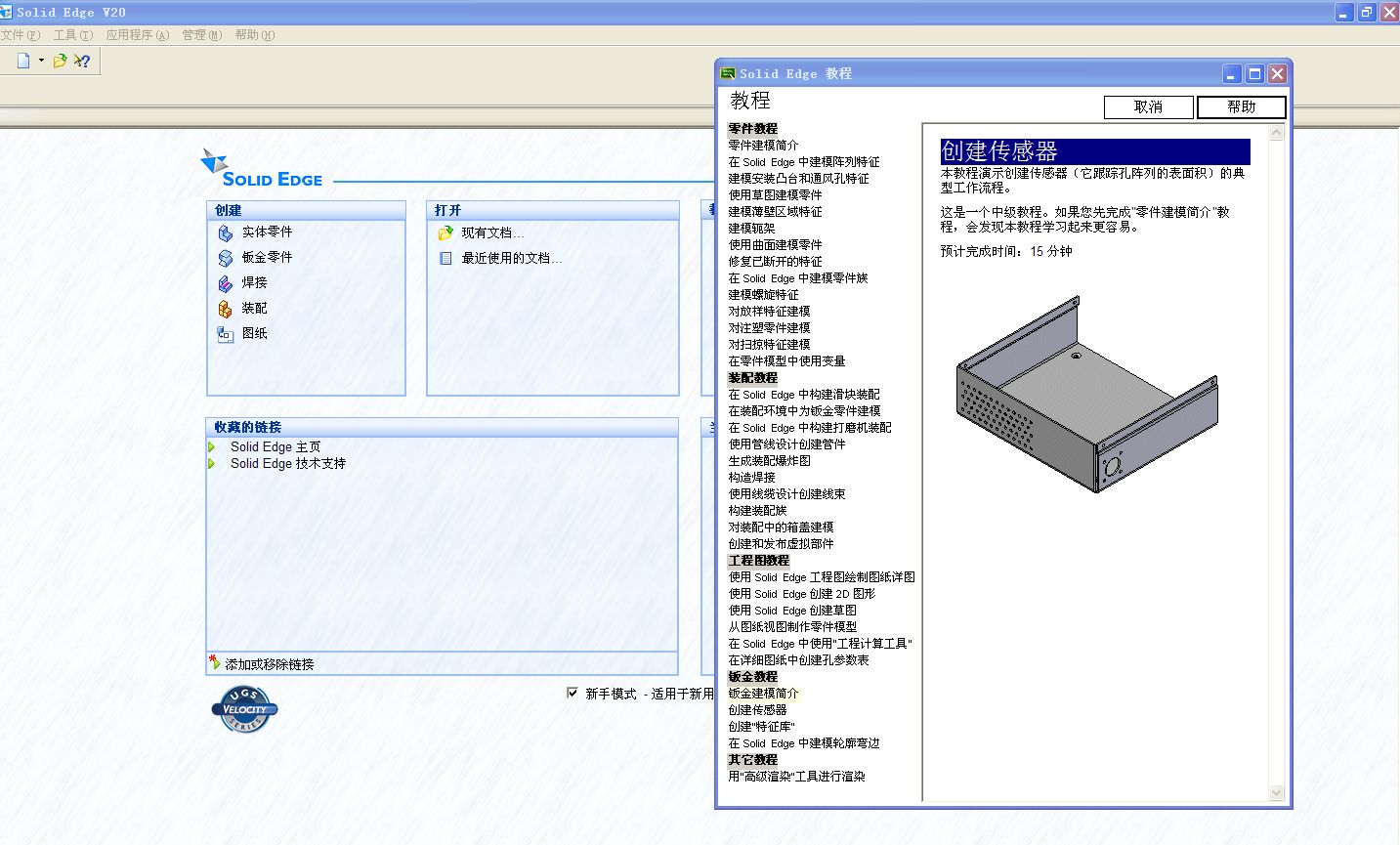Image resolution: width=1400 pixels, height=845 pixels.
Task: Click the 添加或移除链接 link
Action: click(270, 664)
